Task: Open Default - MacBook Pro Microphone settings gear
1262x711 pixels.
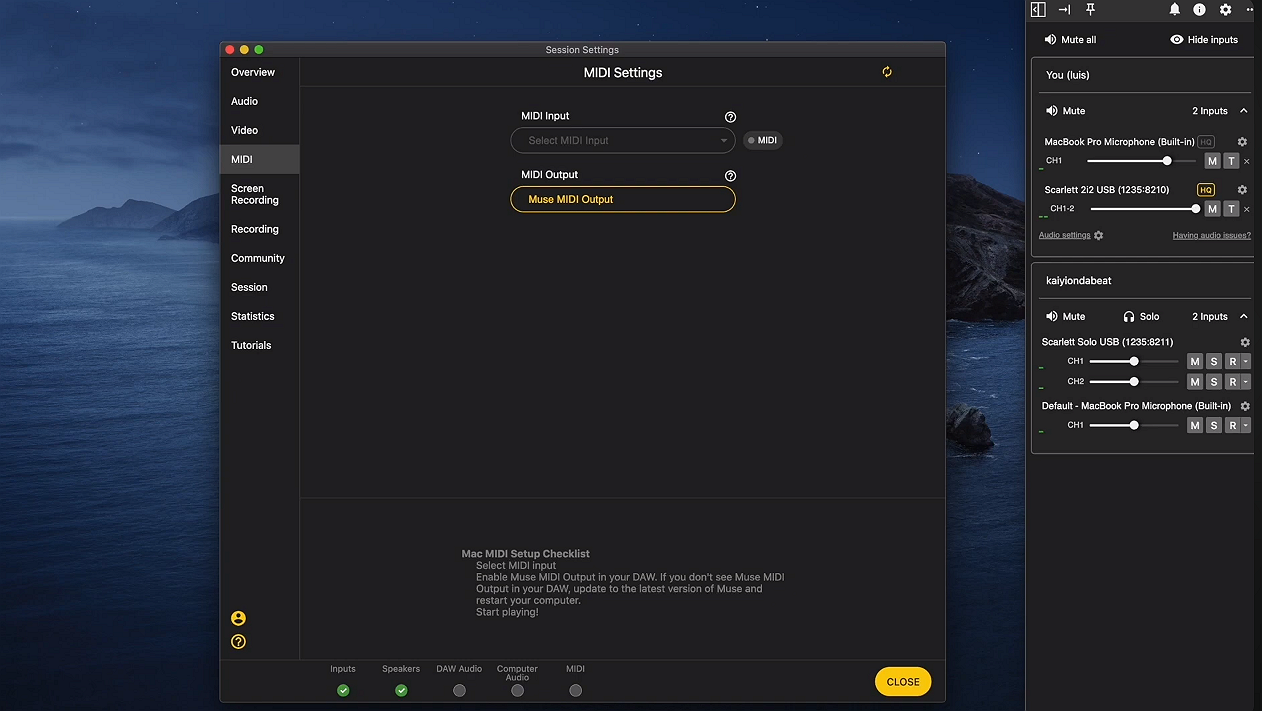Action: tap(1245, 406)
